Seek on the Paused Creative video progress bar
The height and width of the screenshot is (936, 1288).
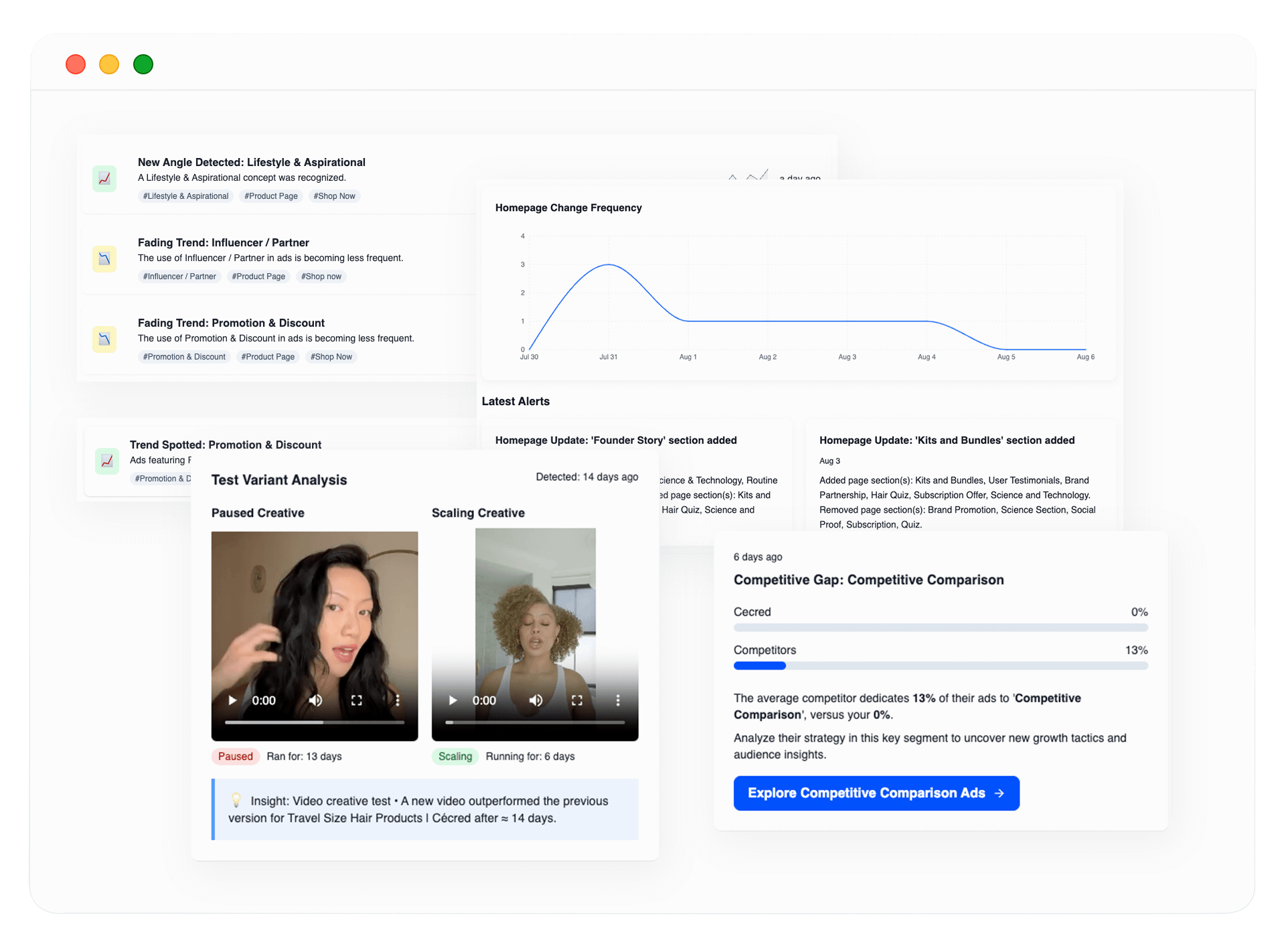pyautogui.click(x=315, y=722)
